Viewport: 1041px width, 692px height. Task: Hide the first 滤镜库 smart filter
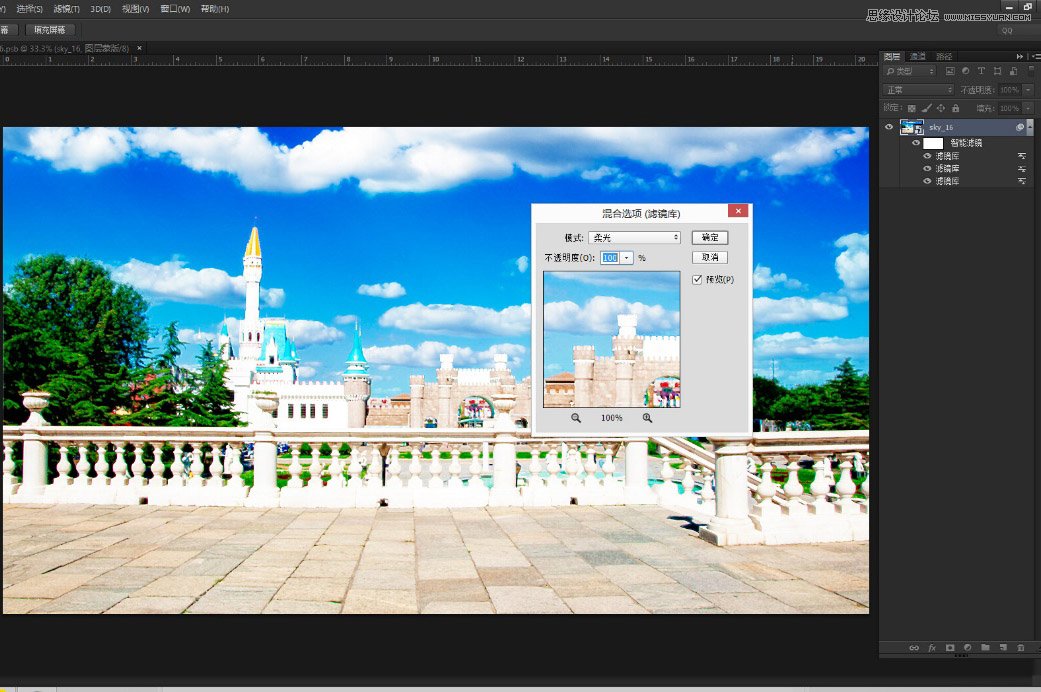pyautogui.click(x=927, y=156)
